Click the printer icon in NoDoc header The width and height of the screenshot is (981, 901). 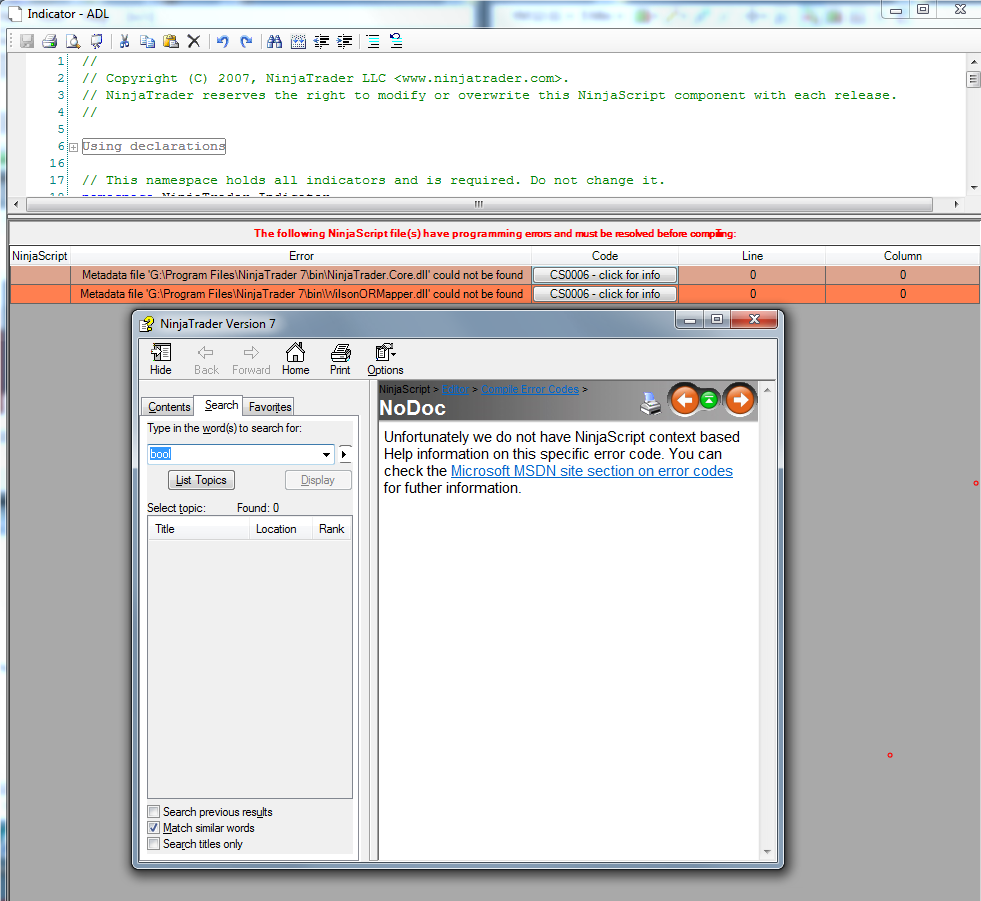click(x=651, y=404)
